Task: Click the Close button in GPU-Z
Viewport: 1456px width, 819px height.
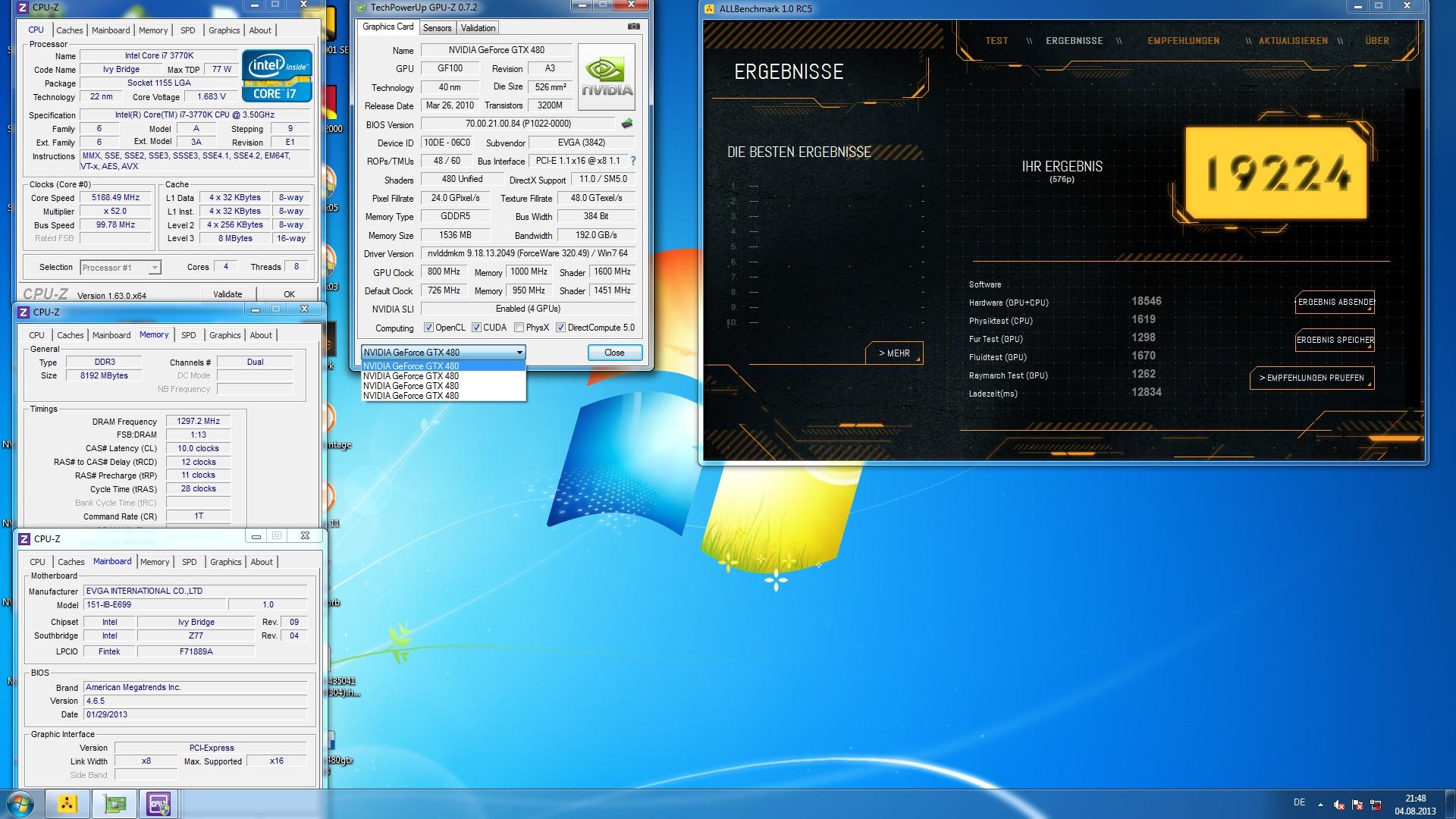Action: pos(614,353)
